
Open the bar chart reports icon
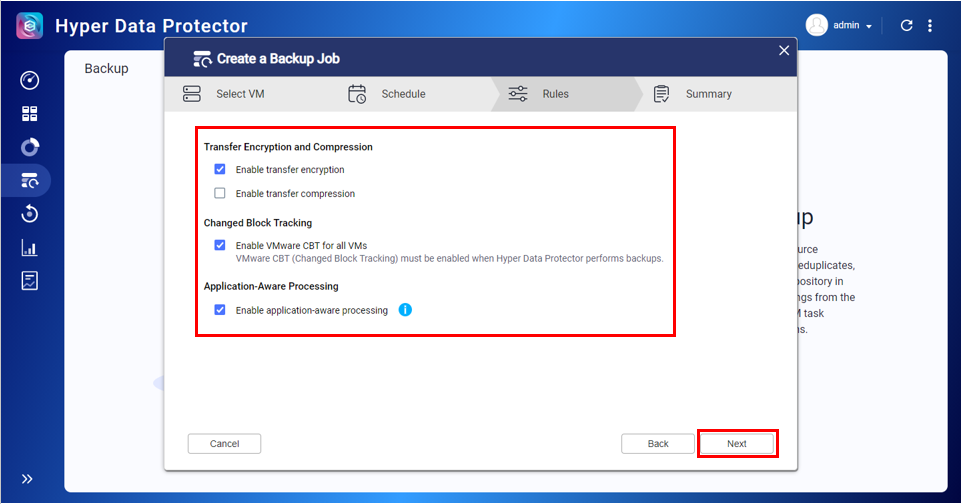pyautogui.click(x=29, y=248)
